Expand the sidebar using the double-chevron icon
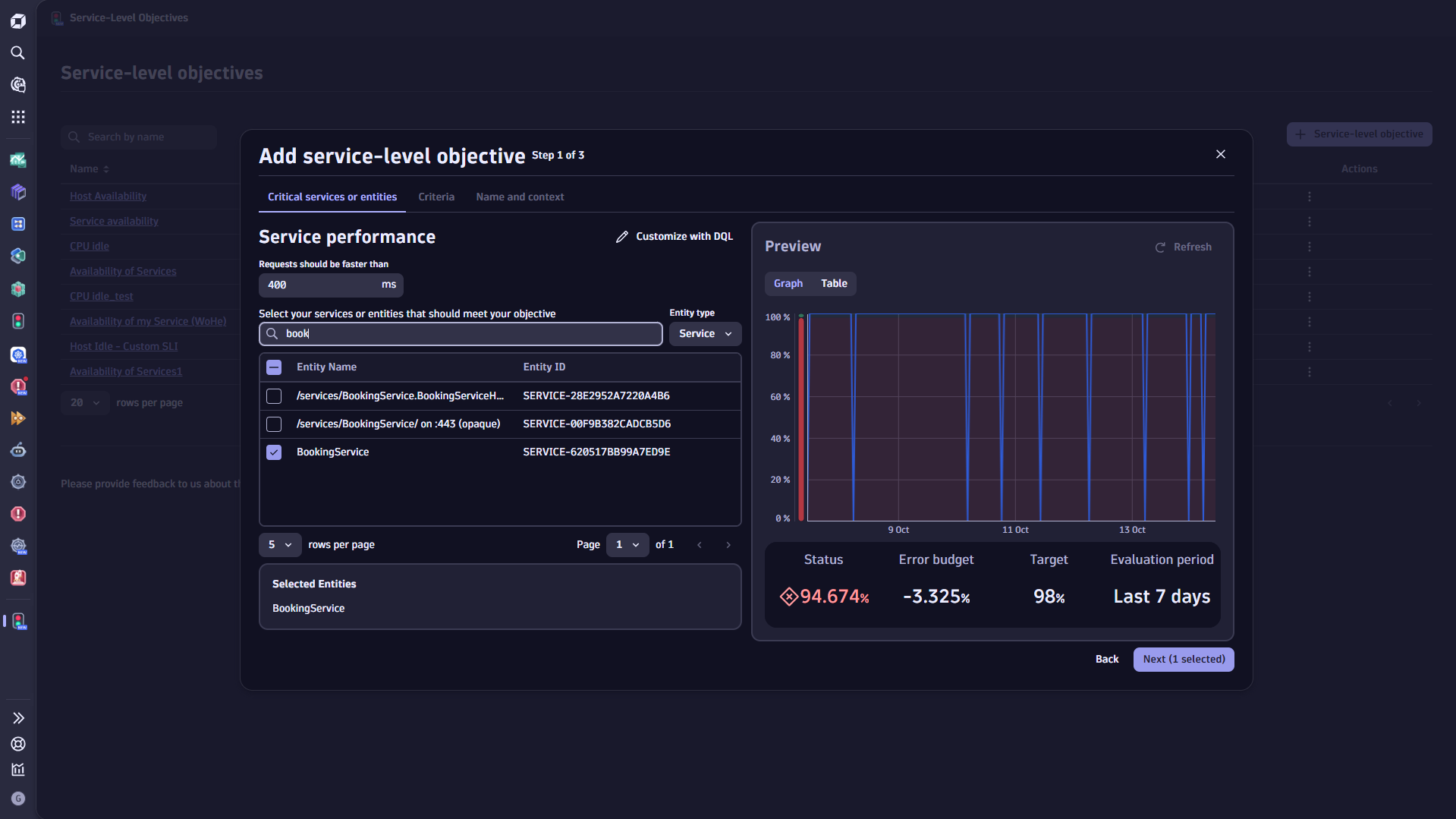1456x819 pixels. point(18,717)
